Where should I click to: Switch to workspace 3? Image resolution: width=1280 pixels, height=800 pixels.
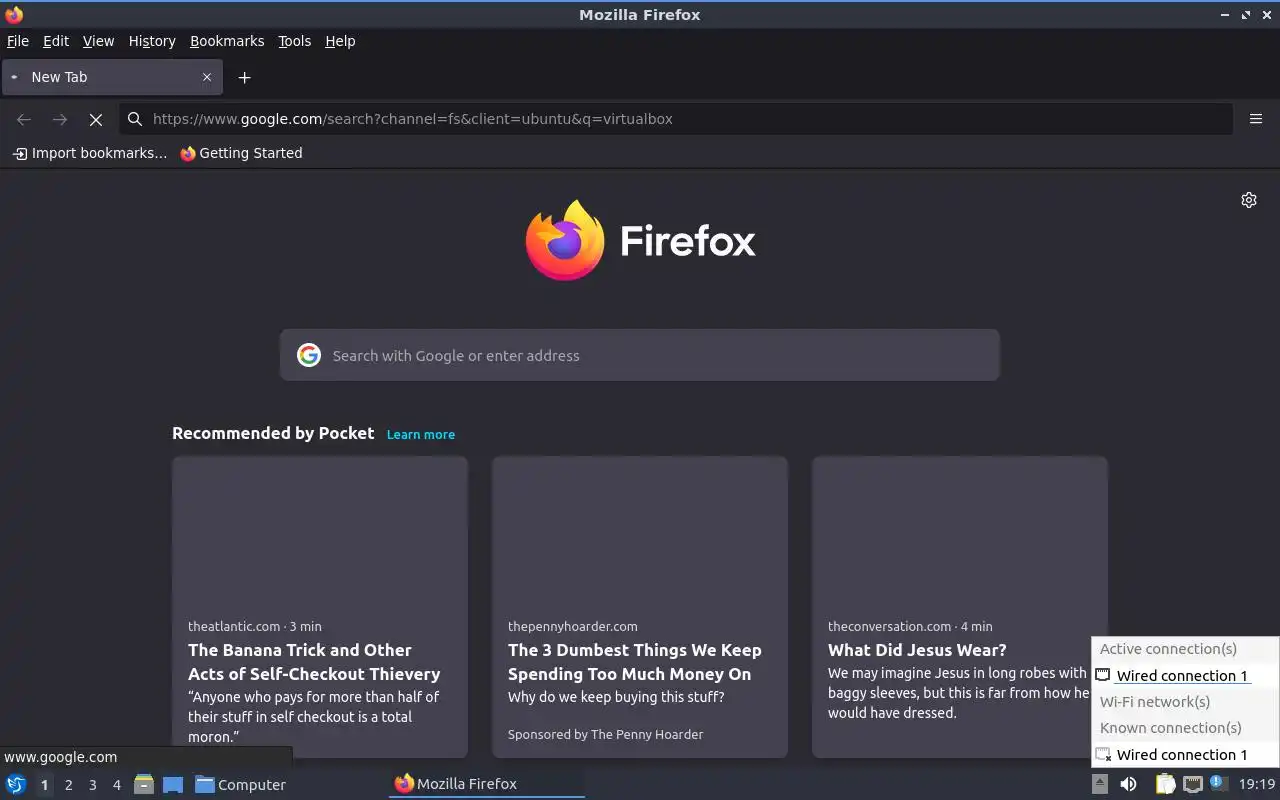(92, 785)
